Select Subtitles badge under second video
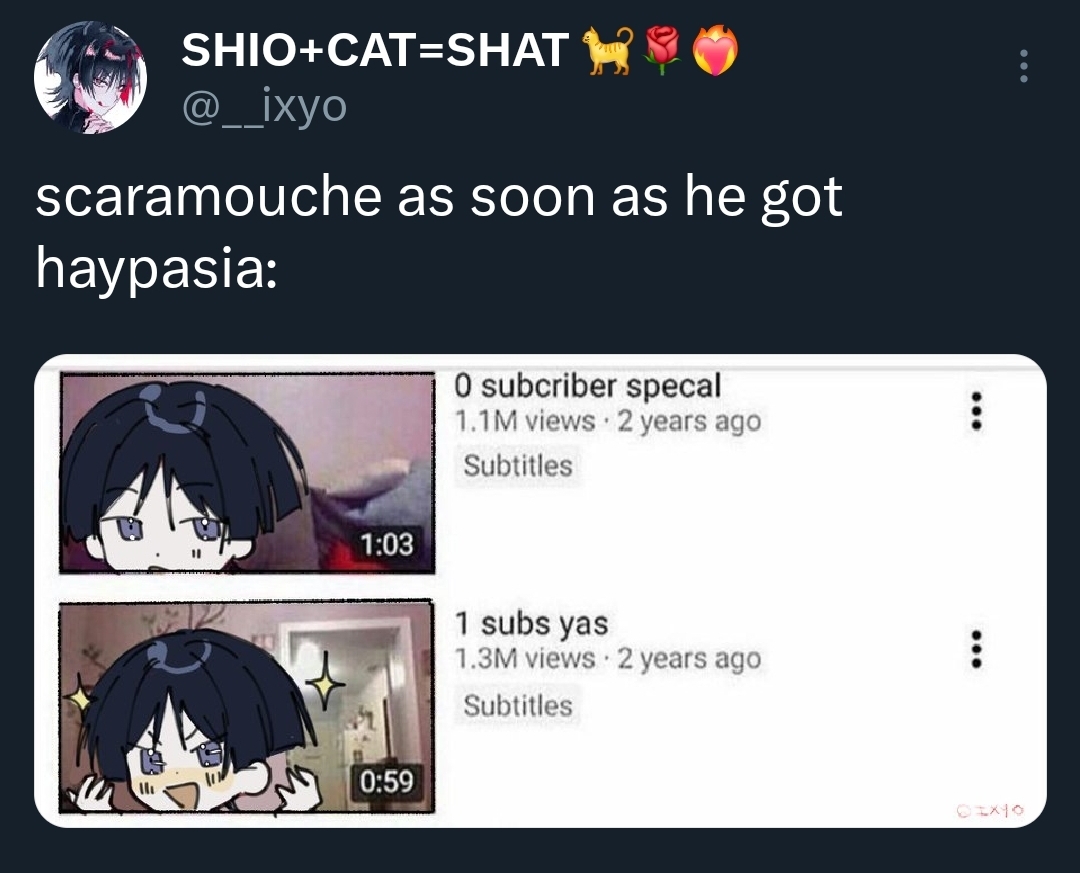Image resolution: width=1080 pixels, height=873 pixels. pos(517,706)
